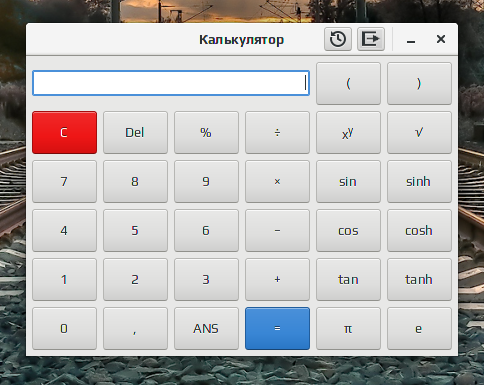Insert the tanh function
Image resolution: width=484 pixels, height=385 pixels.
coord(419,279)
